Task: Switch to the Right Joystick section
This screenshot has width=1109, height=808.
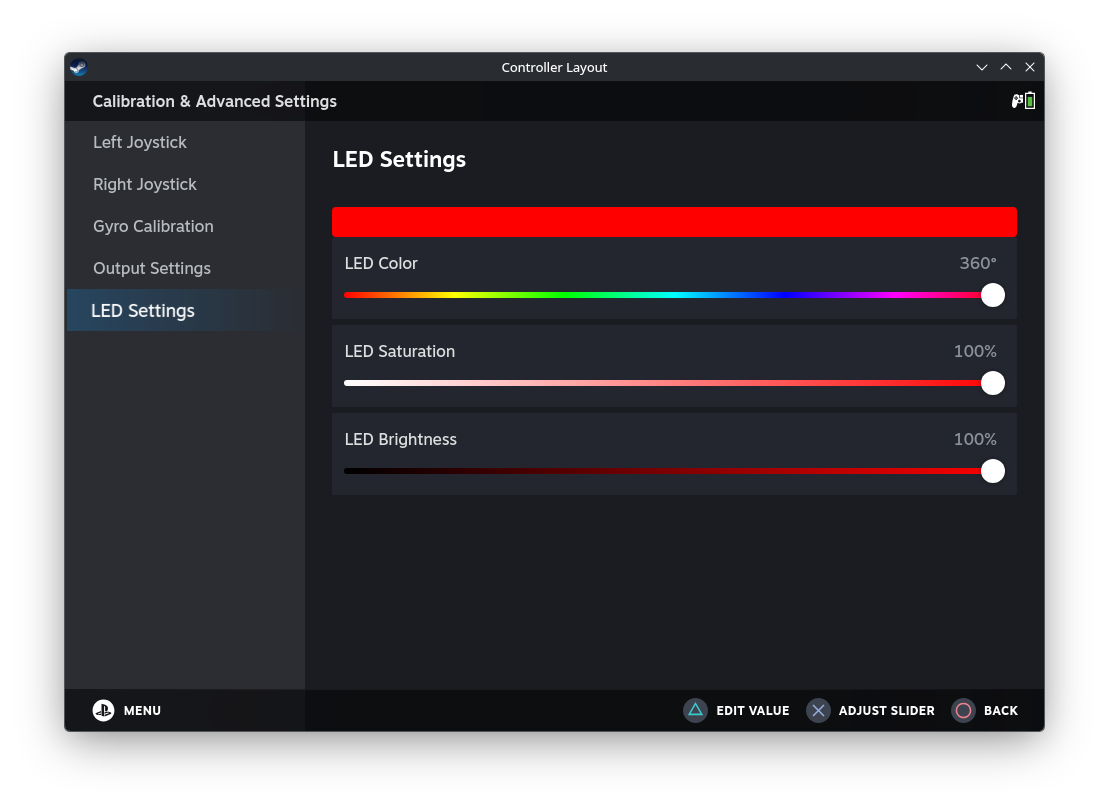Action: pos(185,185)
